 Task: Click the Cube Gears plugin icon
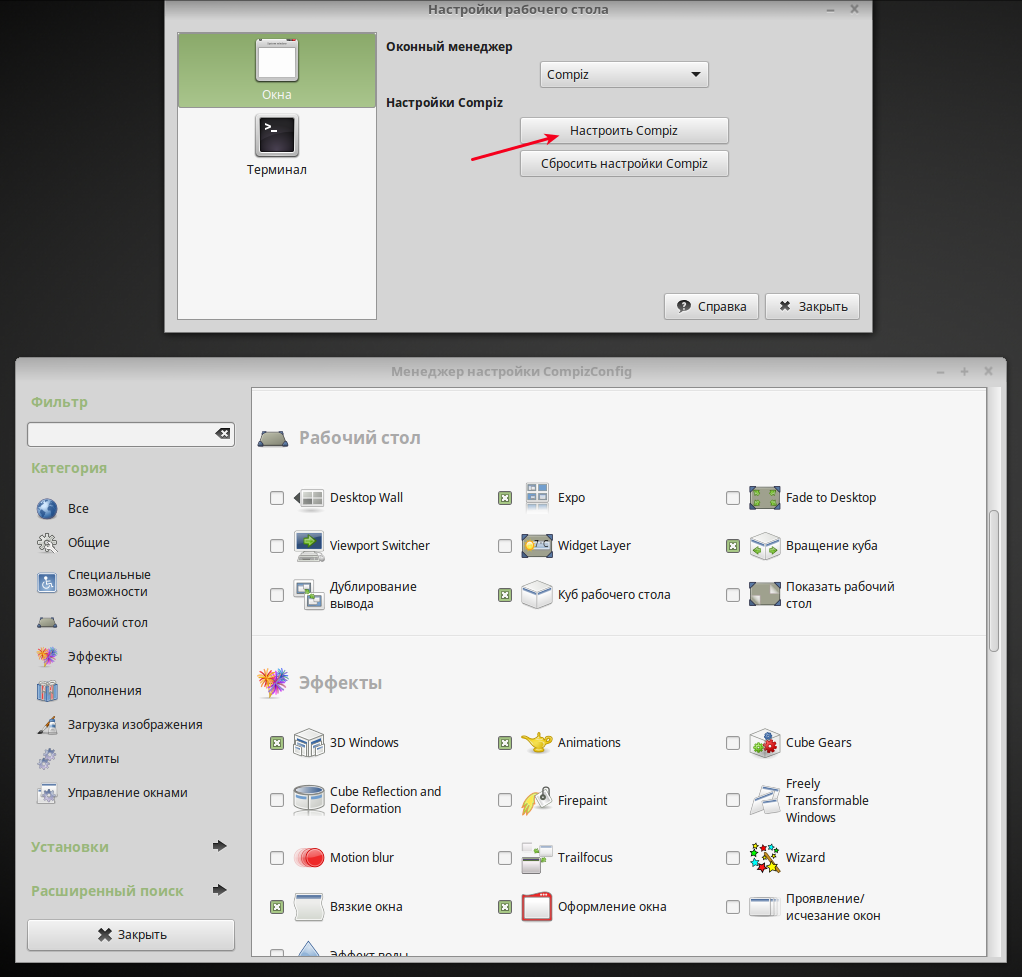(x=765, y=743)
